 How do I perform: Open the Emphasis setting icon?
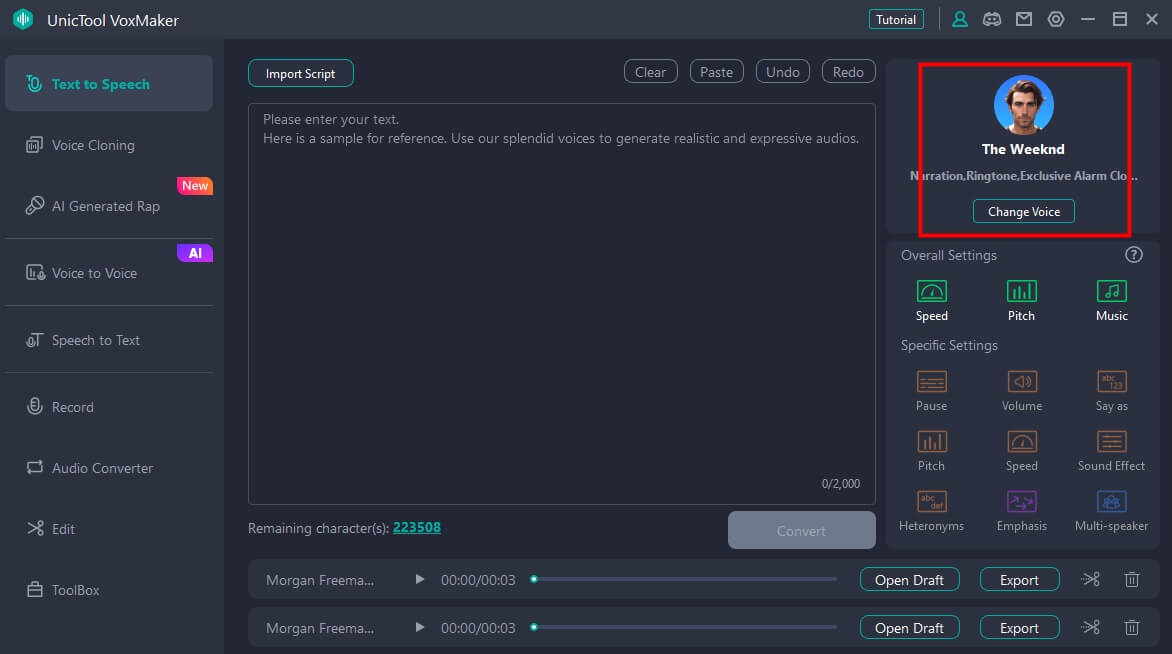[x=1021, y=502]
